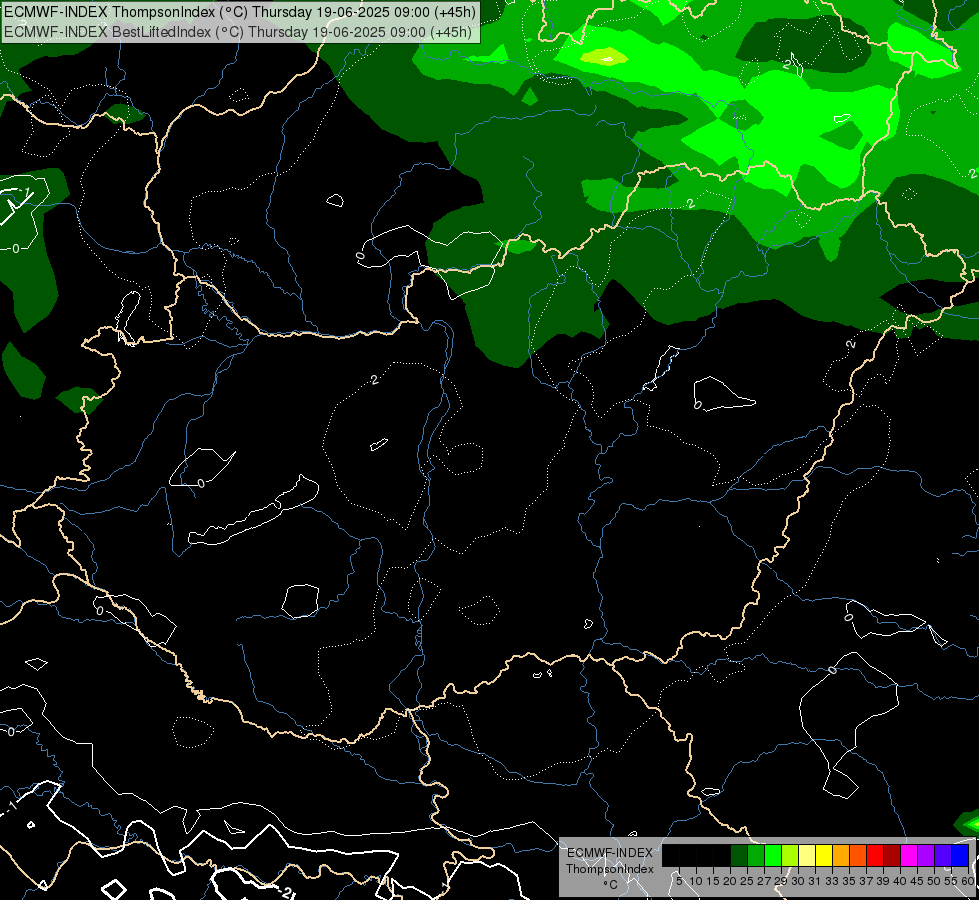
Task: Click the legend scale value 60
Action: [967, 881]
